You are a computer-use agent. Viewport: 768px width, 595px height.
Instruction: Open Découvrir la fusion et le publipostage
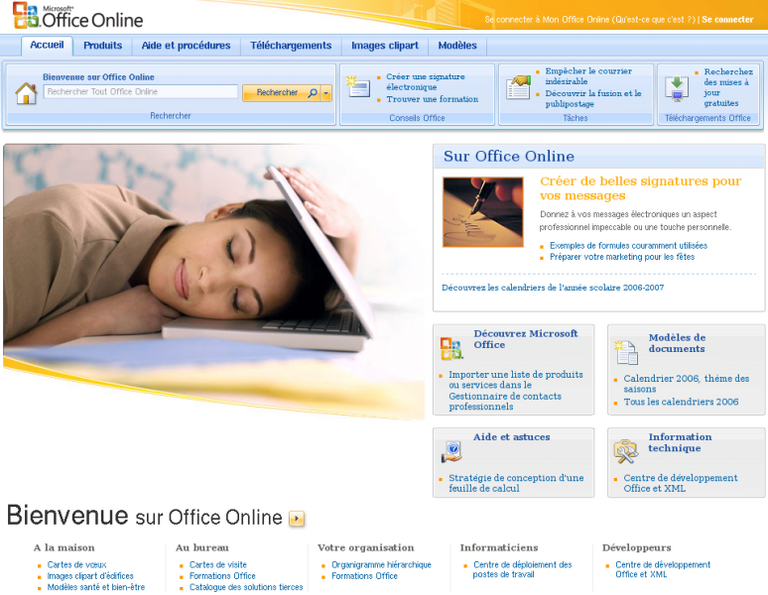[x=593, y=98]
